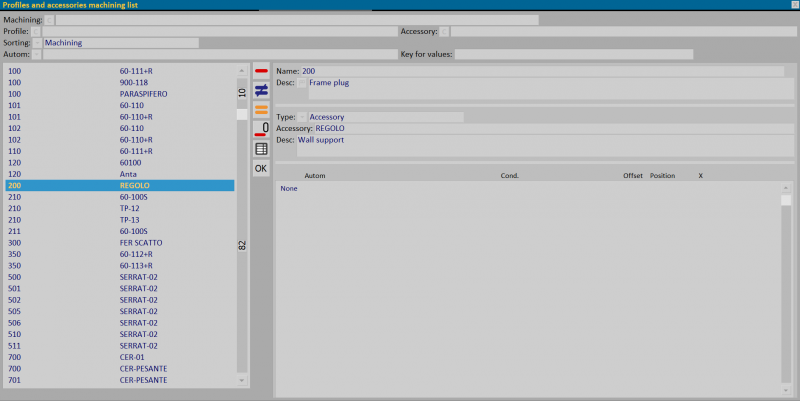This screenshot has width=800, height=401.
Task: Click the OK button
Action: click(x=261, y=168)
